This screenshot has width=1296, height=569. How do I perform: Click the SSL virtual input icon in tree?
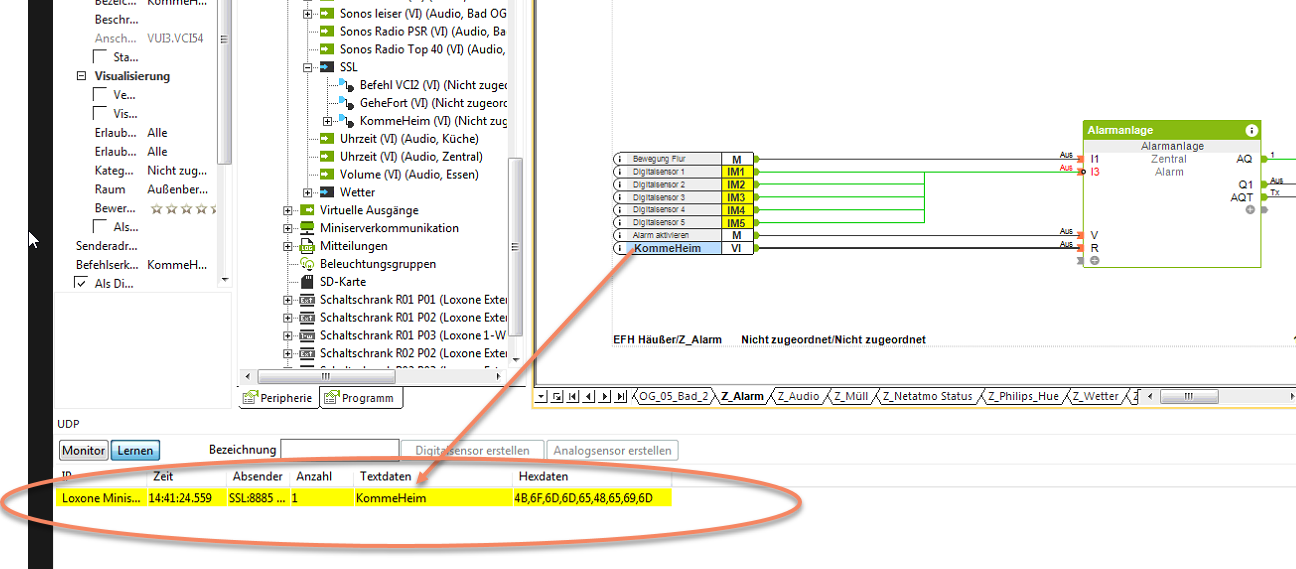[327, 67]
